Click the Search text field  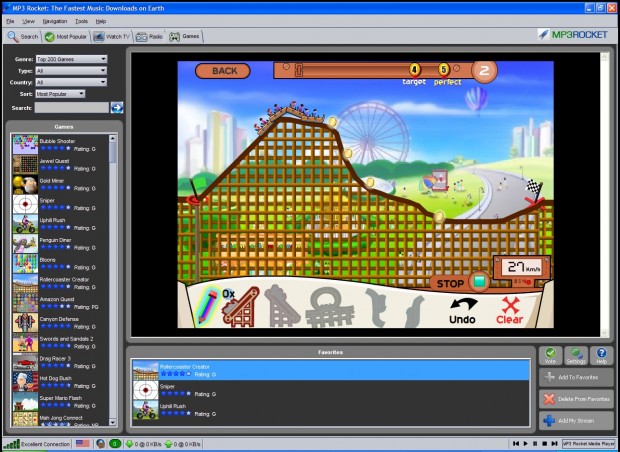click(72, 107)
